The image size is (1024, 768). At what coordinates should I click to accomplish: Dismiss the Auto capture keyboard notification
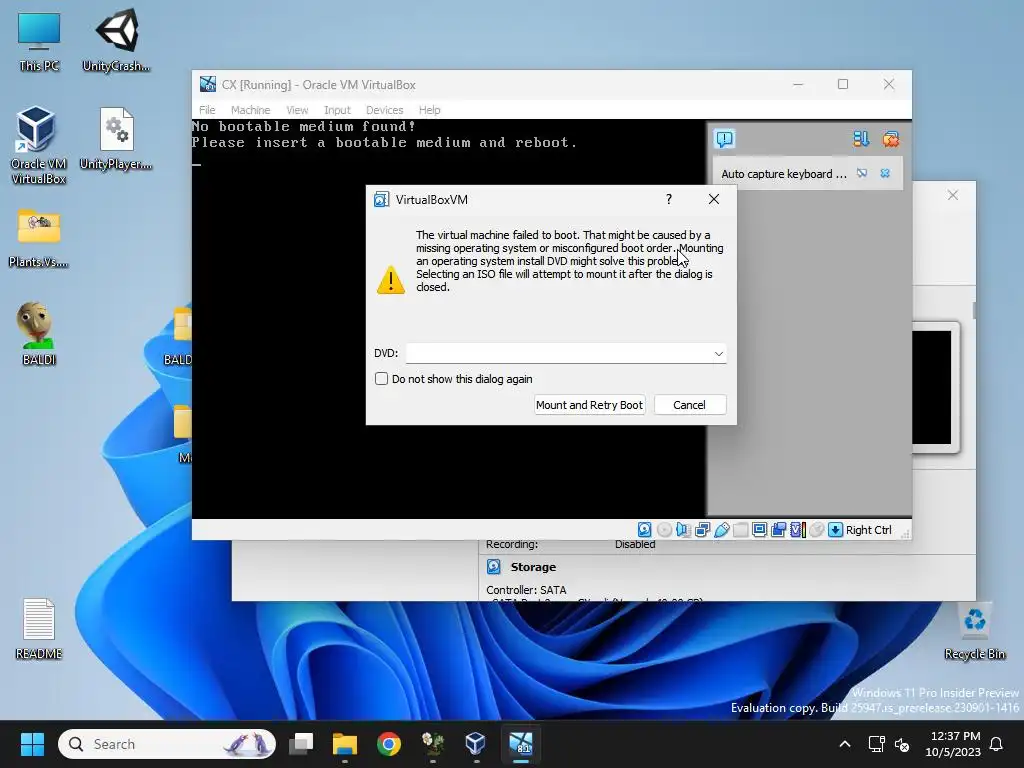pos(885,173)
